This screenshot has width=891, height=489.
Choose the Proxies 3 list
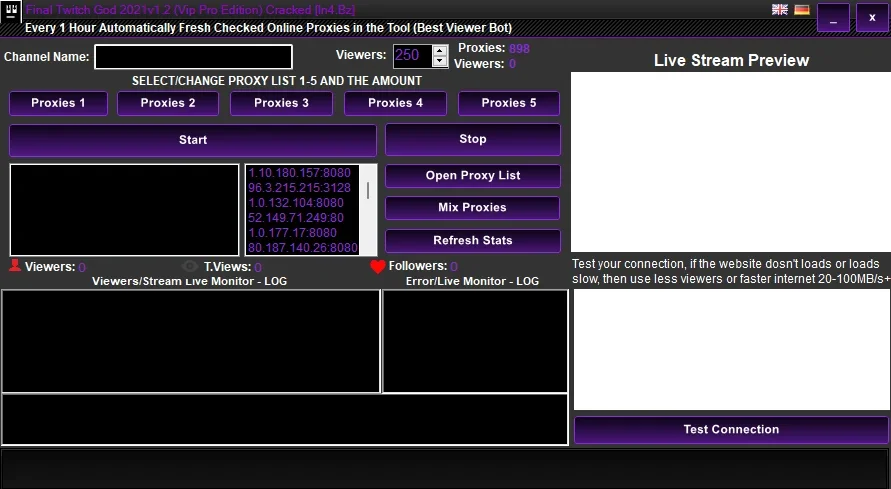[x=281, y=103]
